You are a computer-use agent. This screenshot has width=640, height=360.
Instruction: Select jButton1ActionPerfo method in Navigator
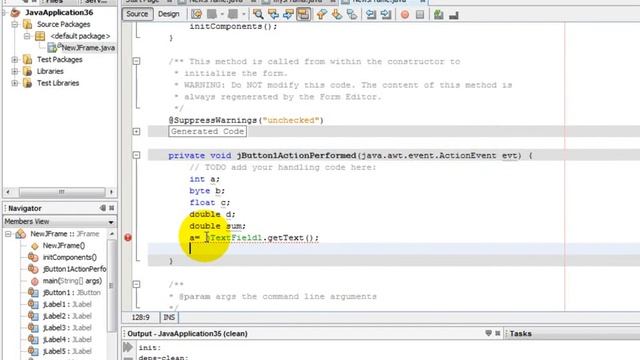coord(74,269)
